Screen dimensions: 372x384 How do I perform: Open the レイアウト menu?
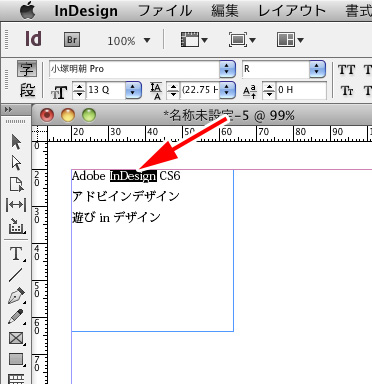tap(292, 11)
